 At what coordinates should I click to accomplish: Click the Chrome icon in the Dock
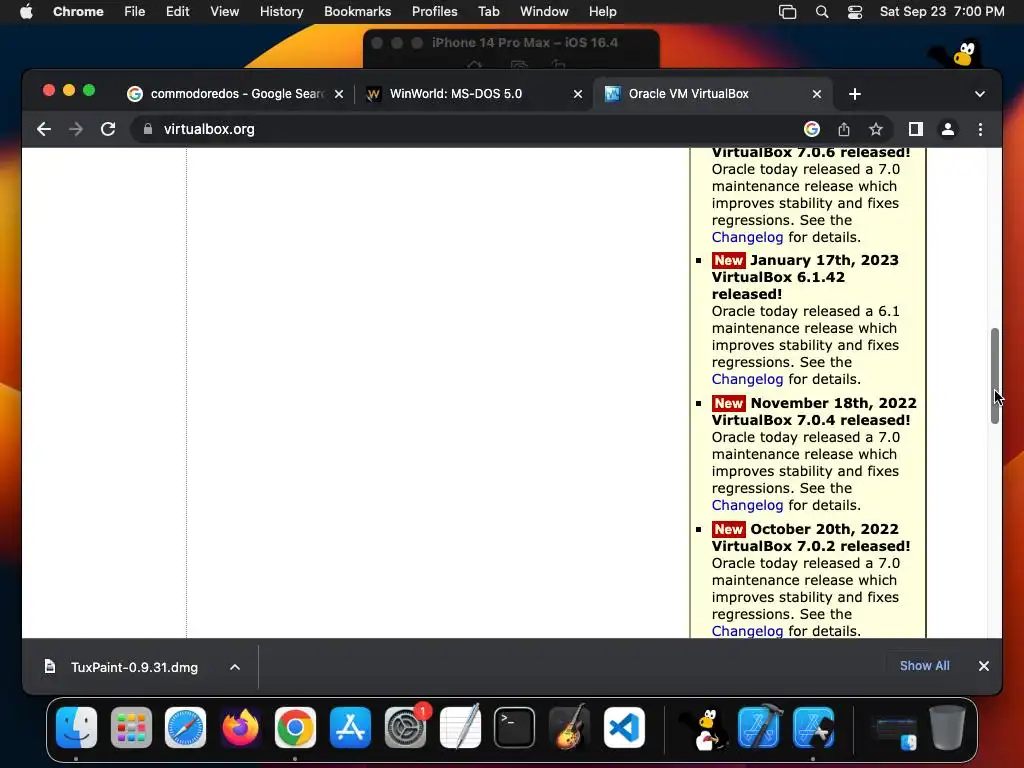point(295,728)
